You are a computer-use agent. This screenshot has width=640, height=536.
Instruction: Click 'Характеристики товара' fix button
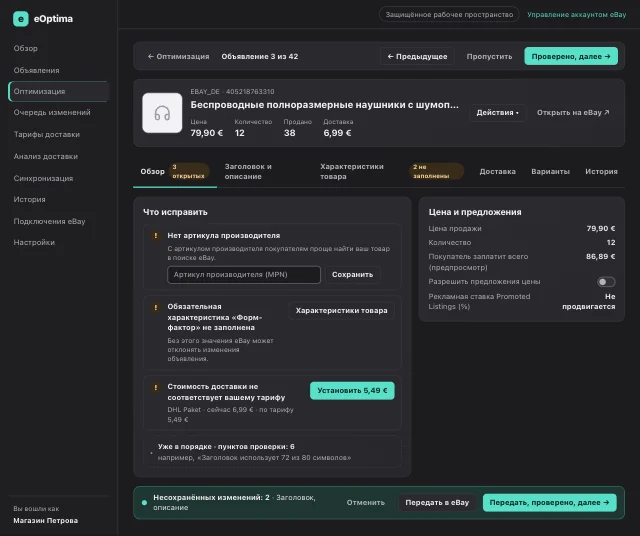341,311
